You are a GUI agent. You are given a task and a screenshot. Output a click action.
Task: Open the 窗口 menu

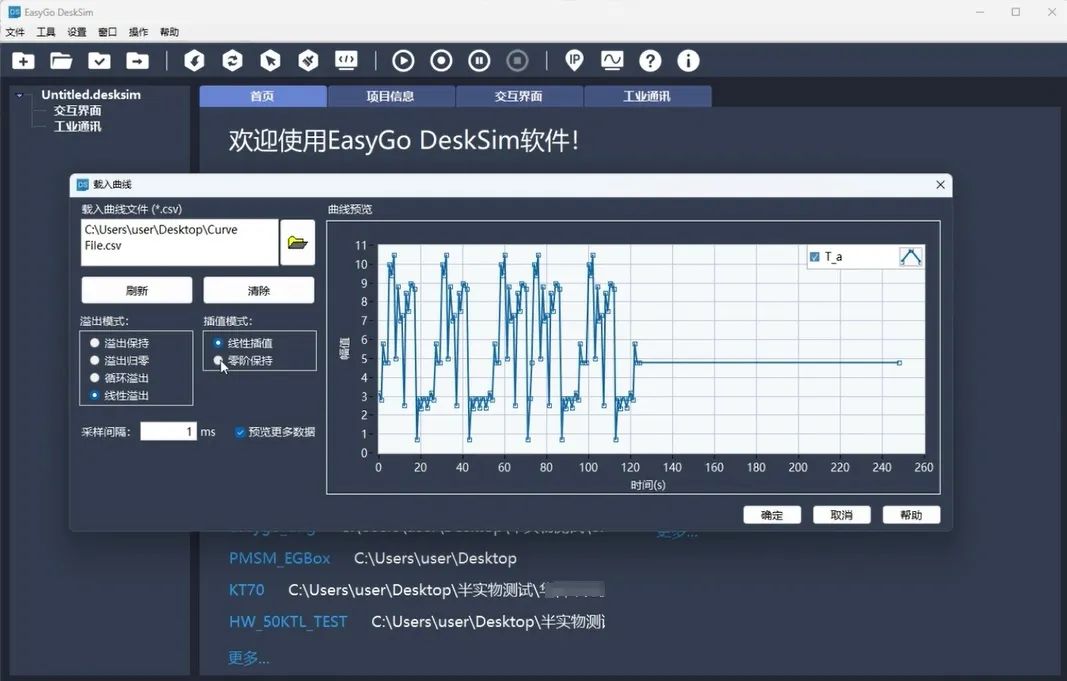pos(108,32)
